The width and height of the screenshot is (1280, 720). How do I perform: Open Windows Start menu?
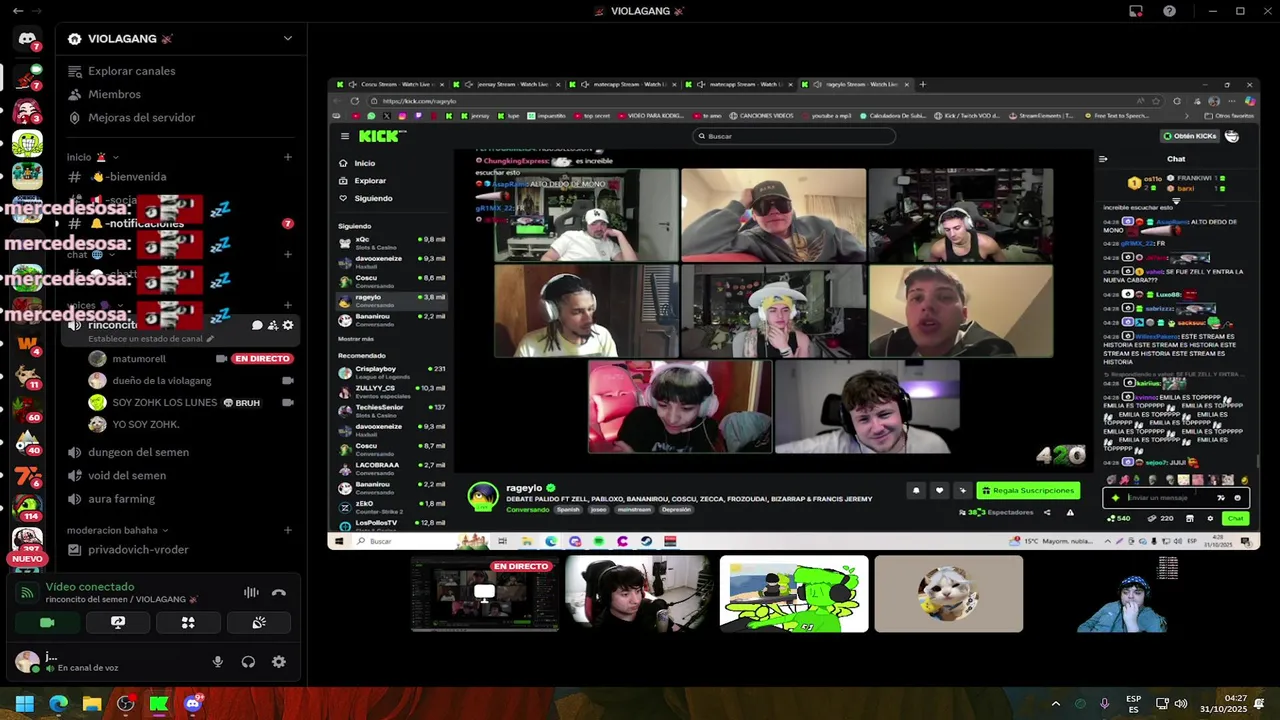click(25, 704)
